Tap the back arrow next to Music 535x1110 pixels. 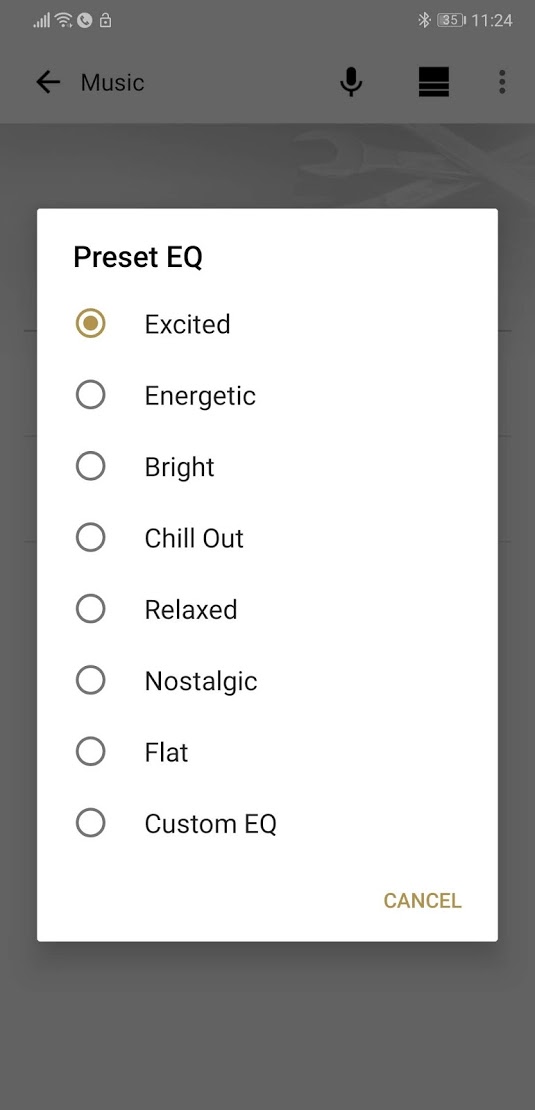point(48,83)
